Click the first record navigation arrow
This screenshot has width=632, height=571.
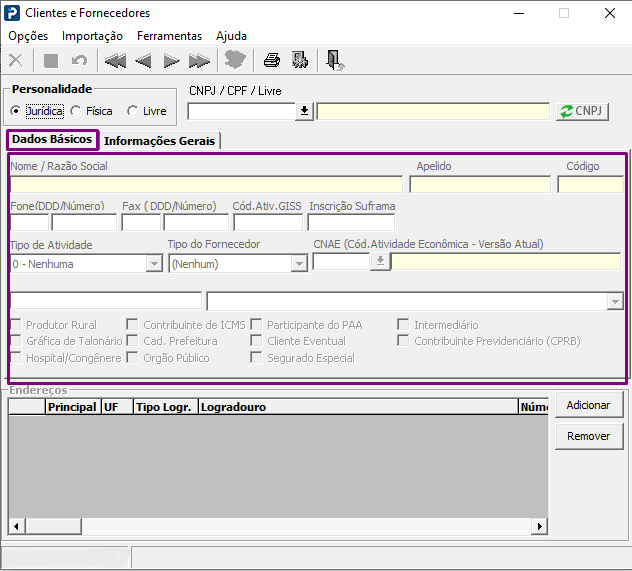click(x=115, y=61)
